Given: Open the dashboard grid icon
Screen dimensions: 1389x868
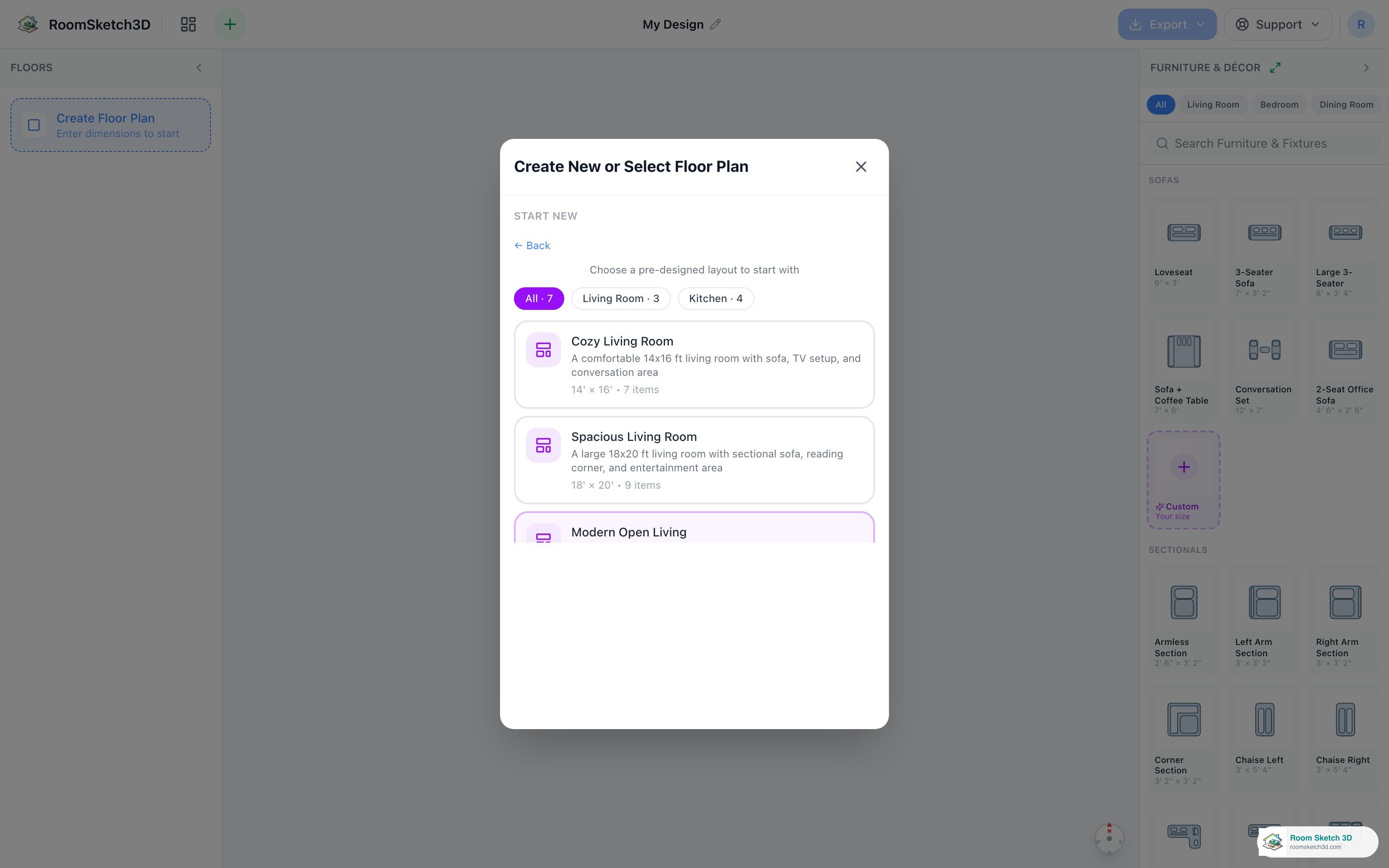Looking at the screenshot, I should (x=188, y=24).
